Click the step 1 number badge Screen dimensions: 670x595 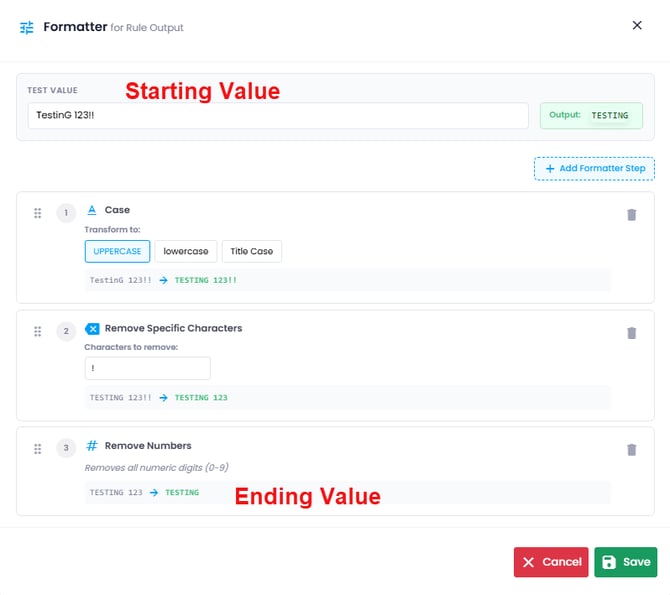(x=66, y=213)
